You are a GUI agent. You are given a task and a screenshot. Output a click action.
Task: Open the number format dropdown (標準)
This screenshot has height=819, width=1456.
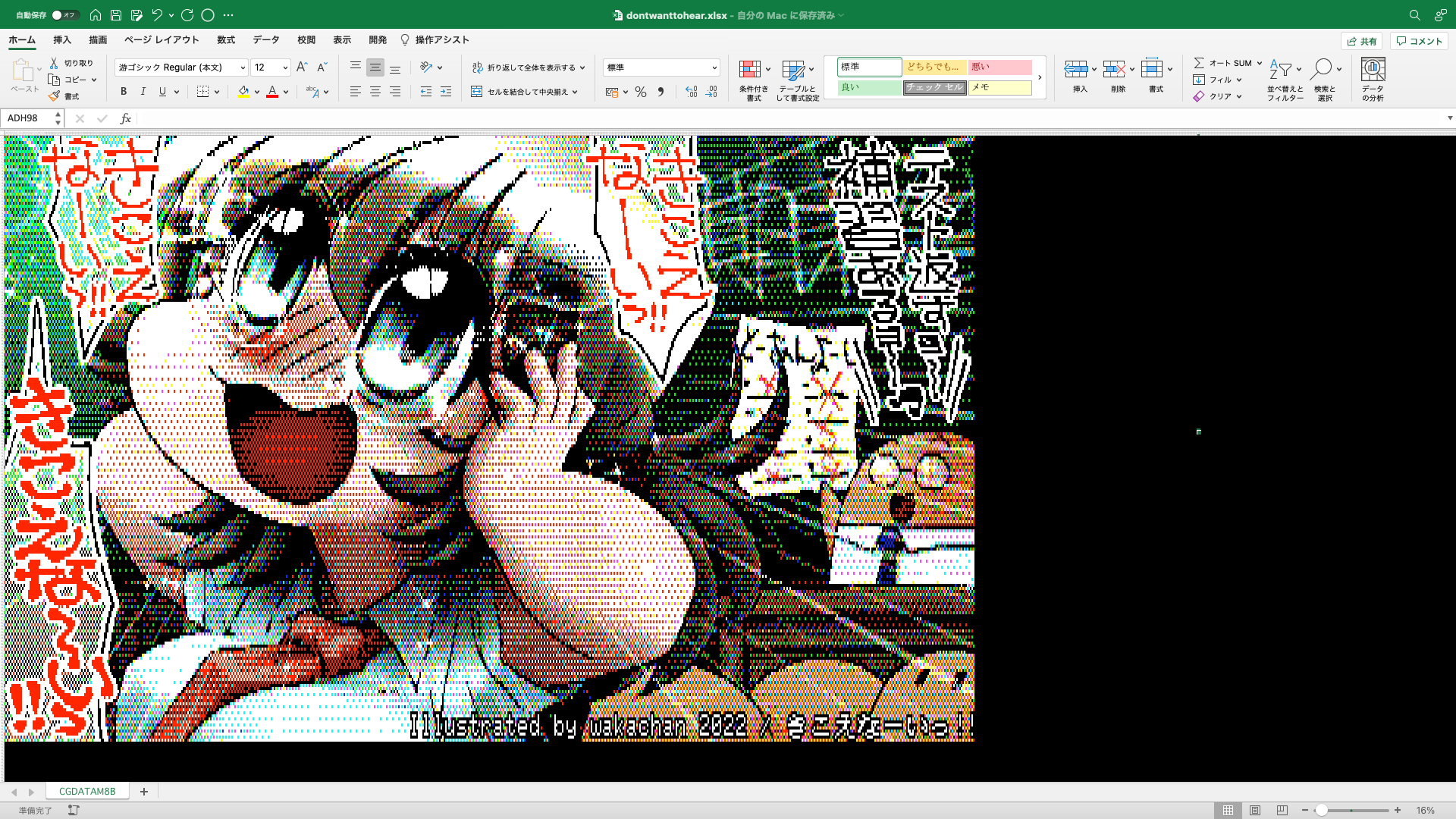point(714,67)
